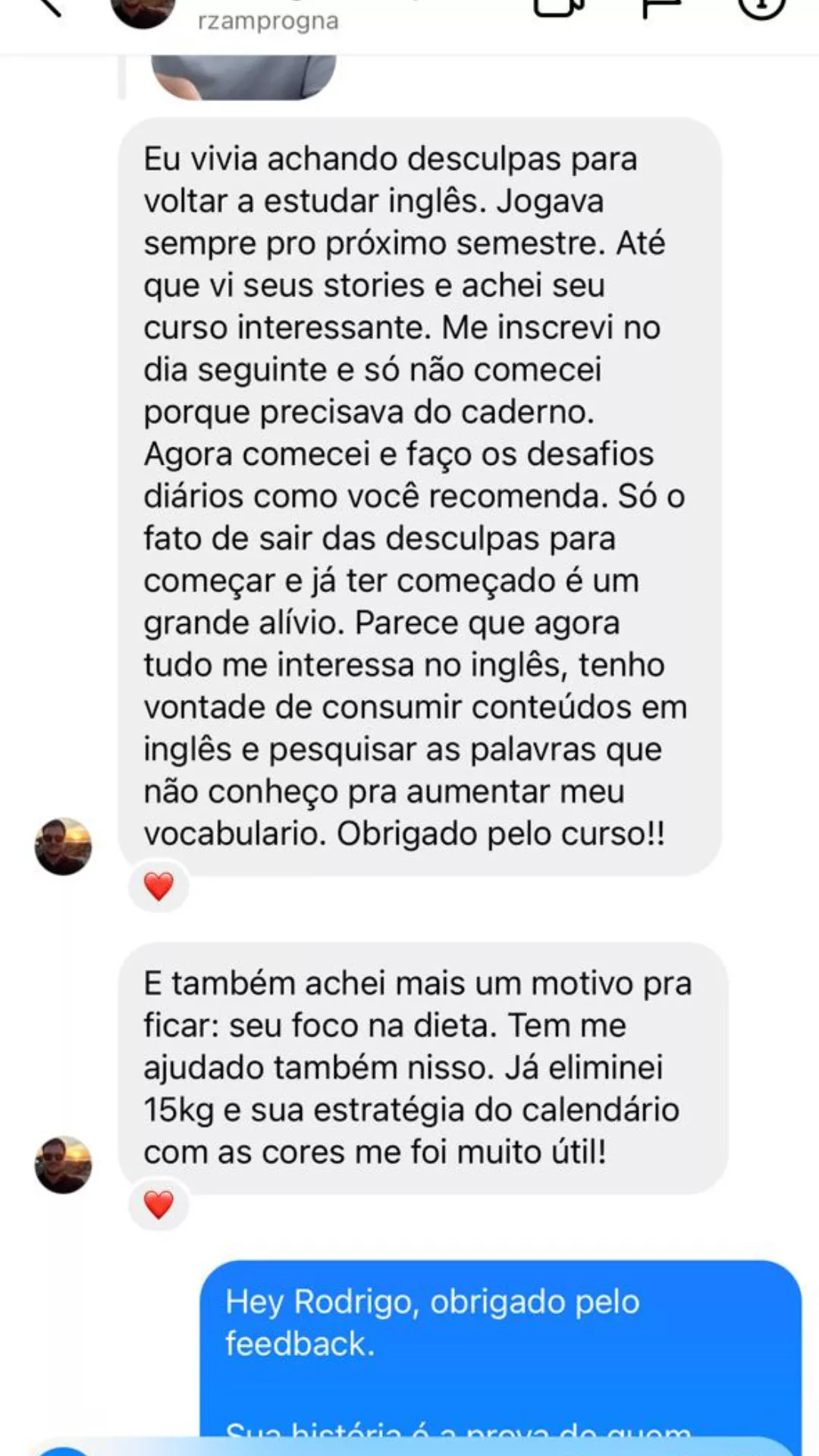
Task: Select message 'E também achei mais um motivo'
Action: [x=423, y=1068]
